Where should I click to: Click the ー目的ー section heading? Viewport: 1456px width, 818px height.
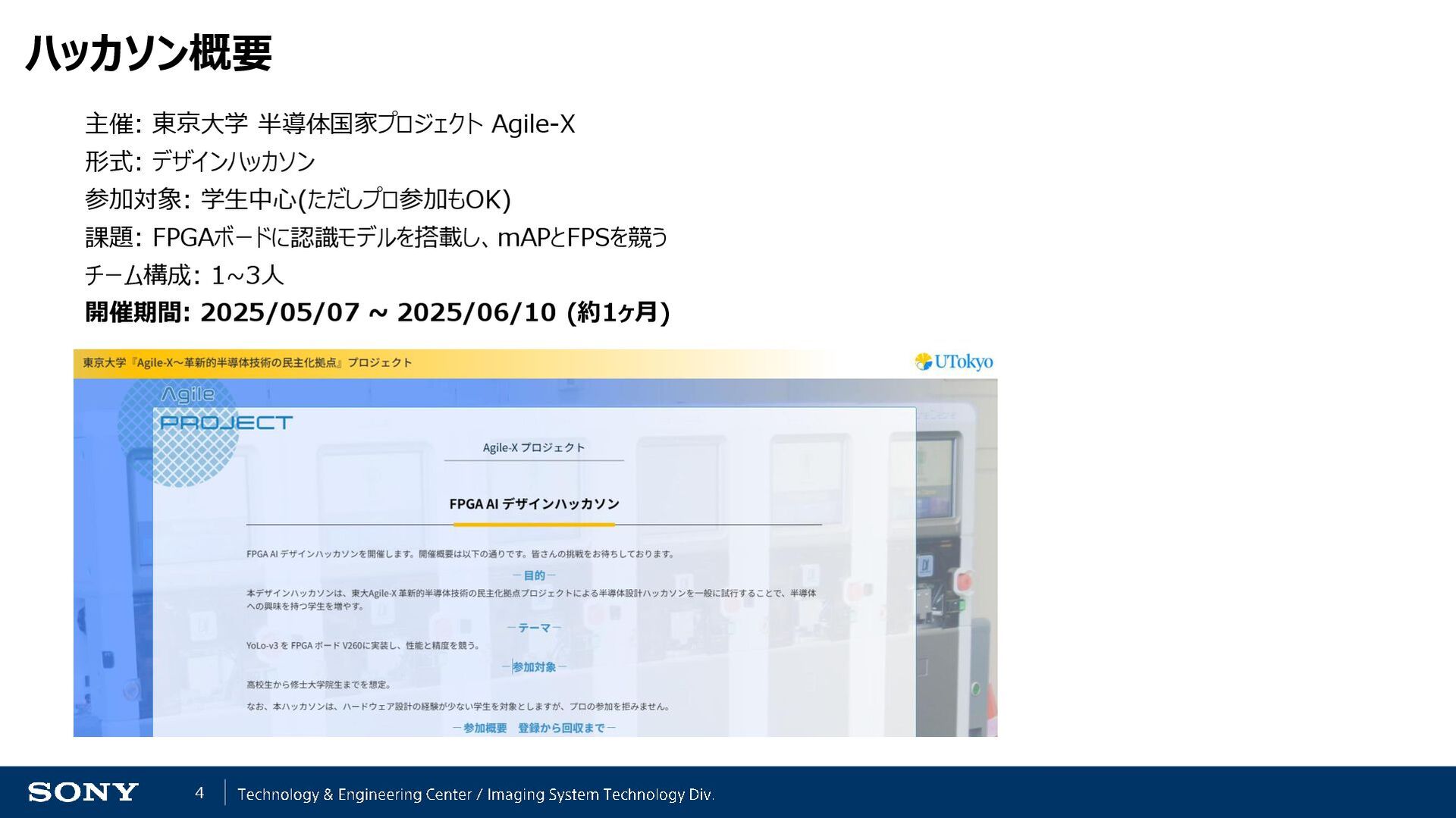(x=534, y=575)
